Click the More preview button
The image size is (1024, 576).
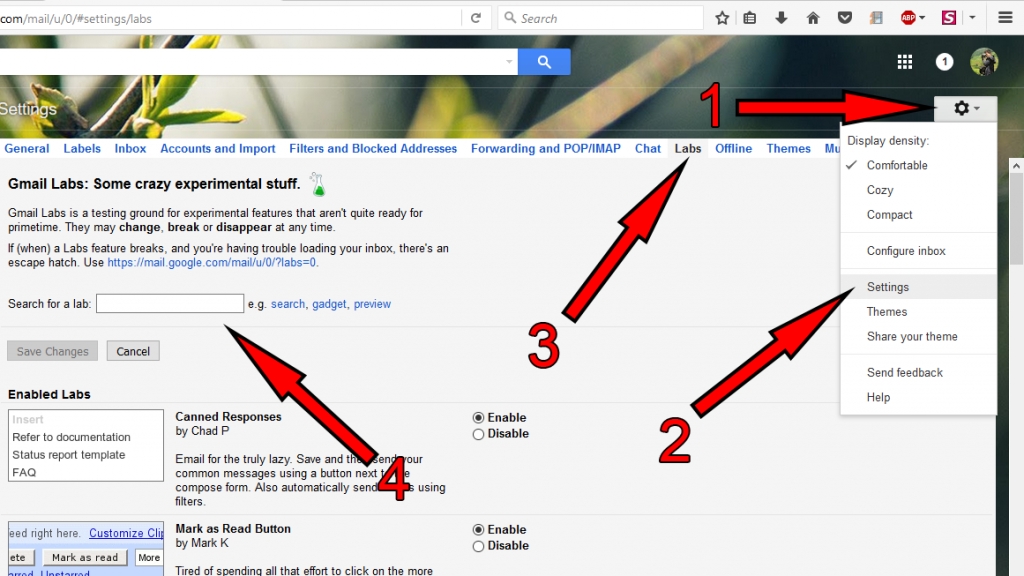pyautogui.click(x=149, y=557)
